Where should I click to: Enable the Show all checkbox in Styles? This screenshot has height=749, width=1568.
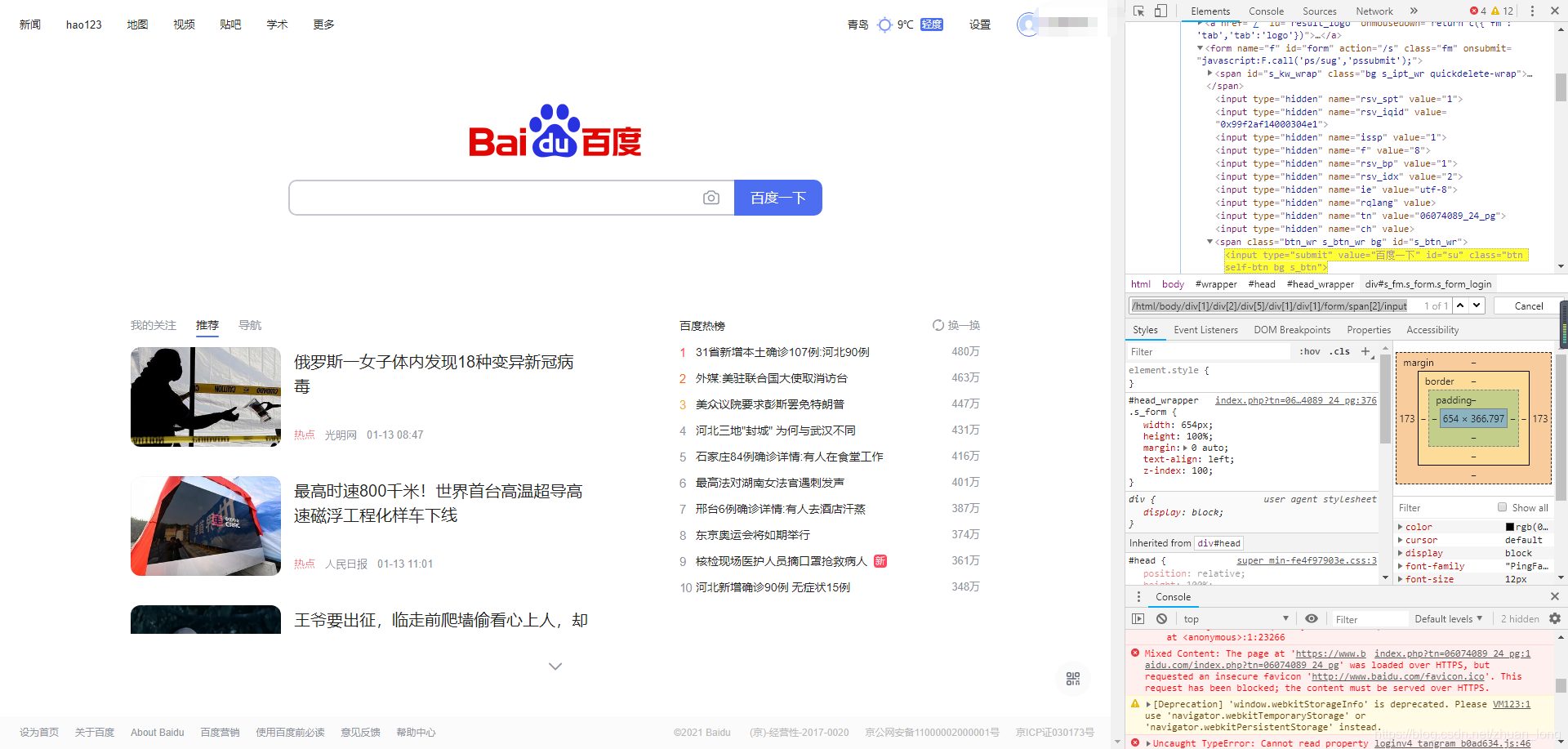coord(1502,507)
